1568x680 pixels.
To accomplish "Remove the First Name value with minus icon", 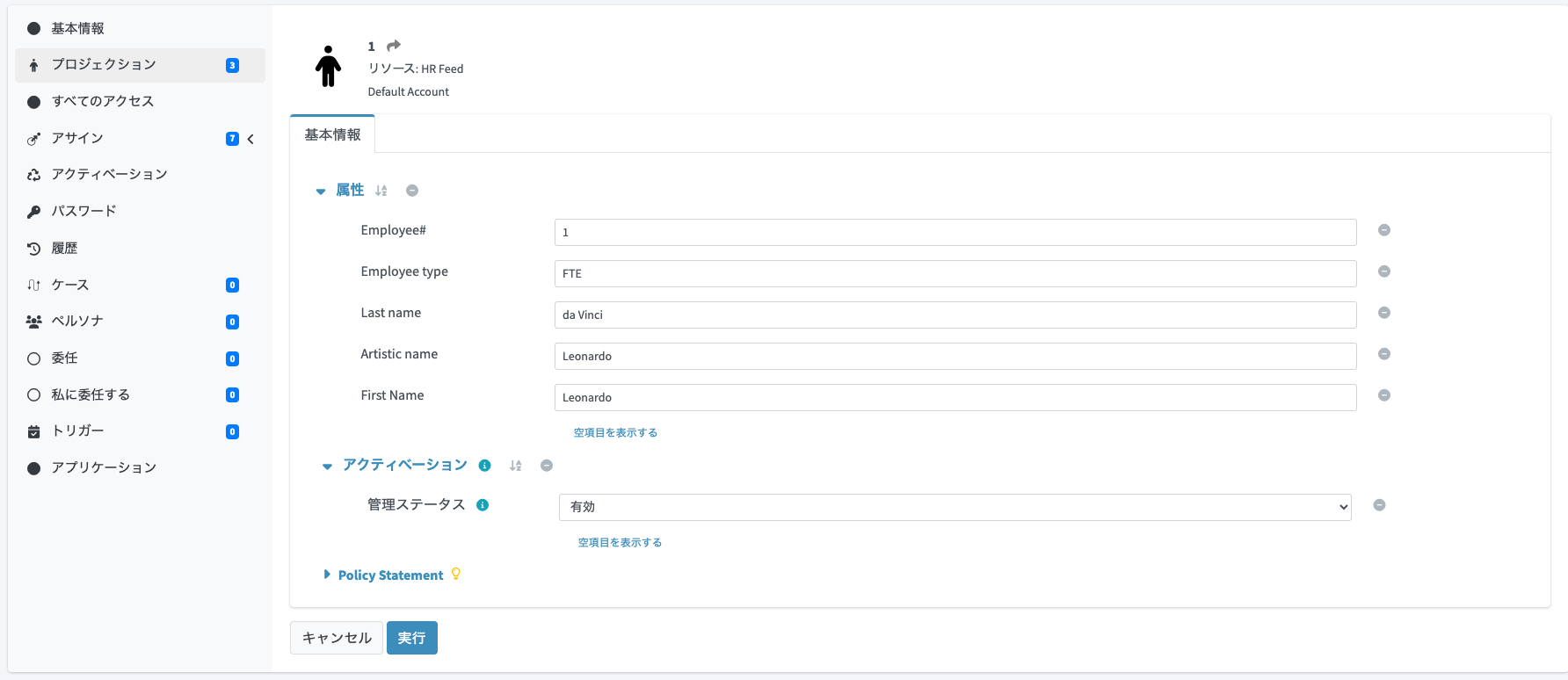I will tap(1384, 395).
